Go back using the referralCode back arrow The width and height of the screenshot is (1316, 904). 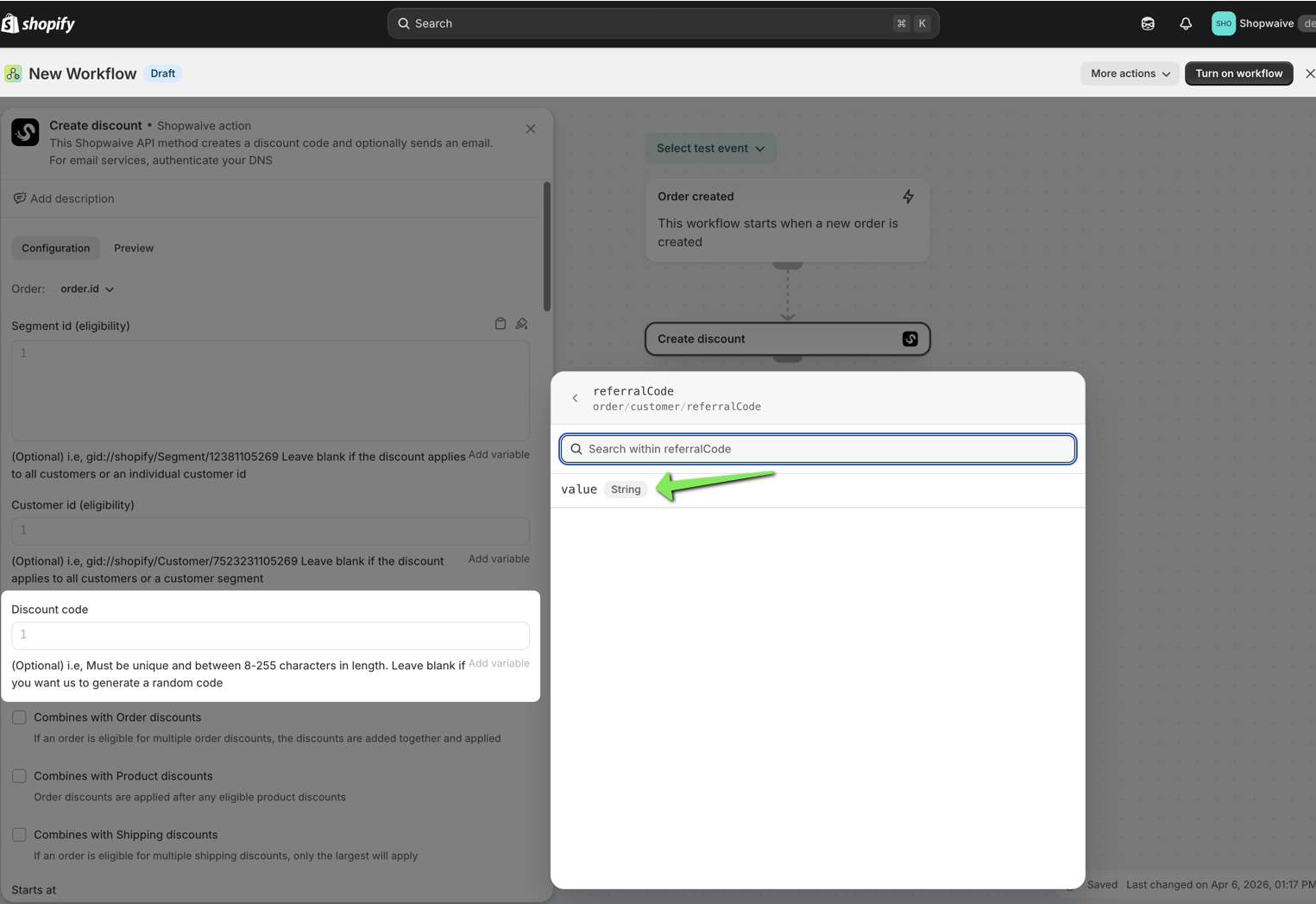575,398
